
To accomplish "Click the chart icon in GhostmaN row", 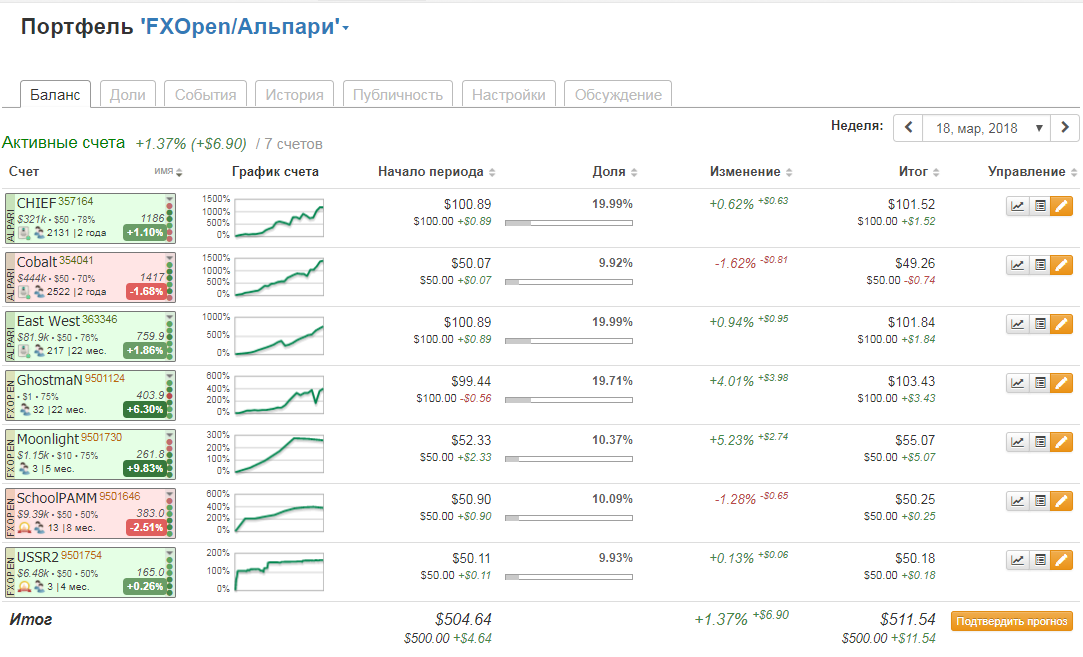I will (1017, 383).
